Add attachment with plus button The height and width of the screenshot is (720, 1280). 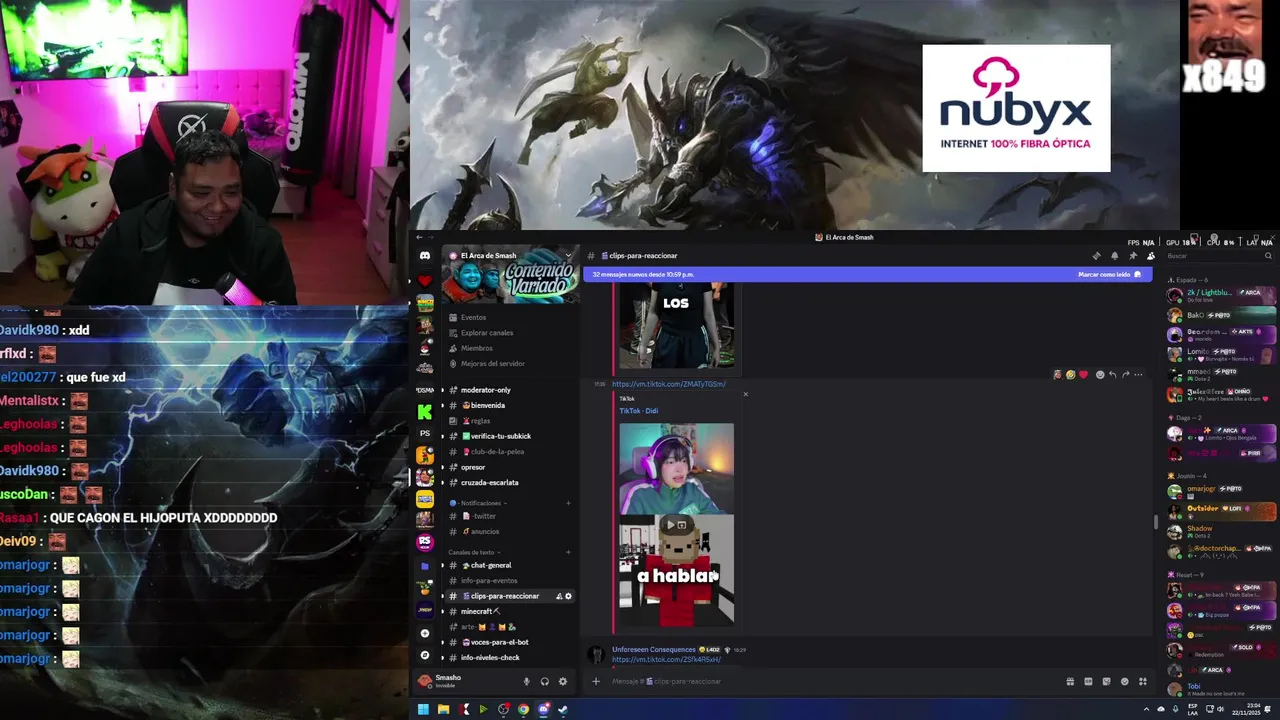point(595,682)
